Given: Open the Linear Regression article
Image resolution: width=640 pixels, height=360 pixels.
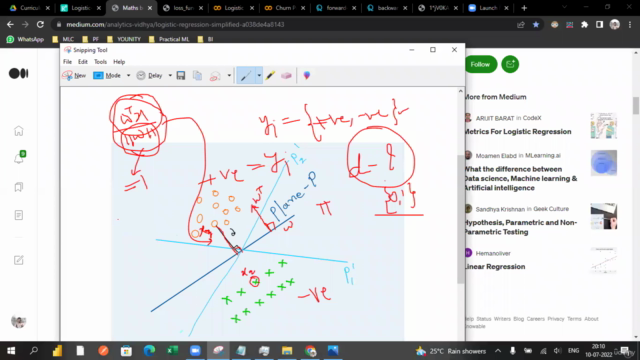Looking at the screenshot, I should 495,267.
